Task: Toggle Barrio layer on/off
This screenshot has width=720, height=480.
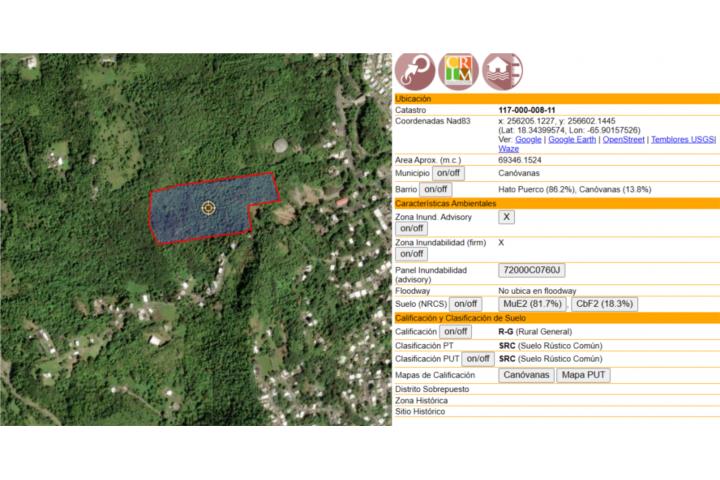Action: click(435, 189)
